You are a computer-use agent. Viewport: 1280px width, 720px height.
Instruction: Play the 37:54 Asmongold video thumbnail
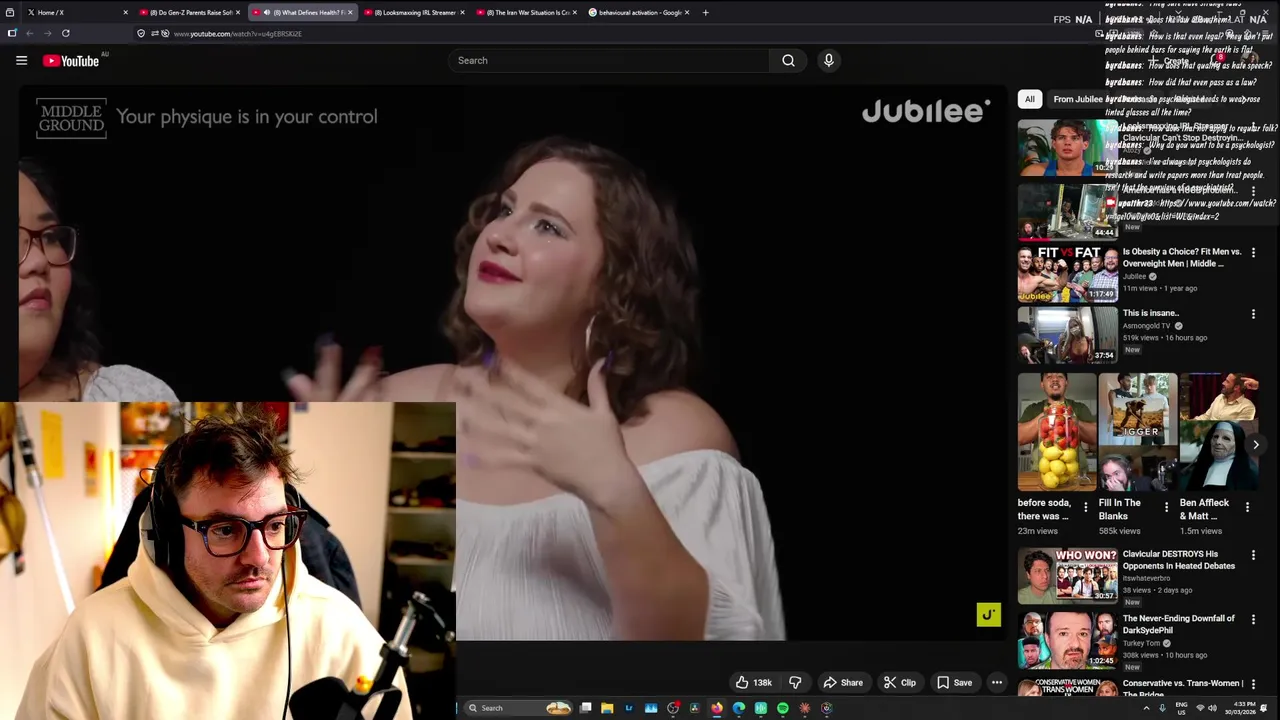(x=1068, y=334)
